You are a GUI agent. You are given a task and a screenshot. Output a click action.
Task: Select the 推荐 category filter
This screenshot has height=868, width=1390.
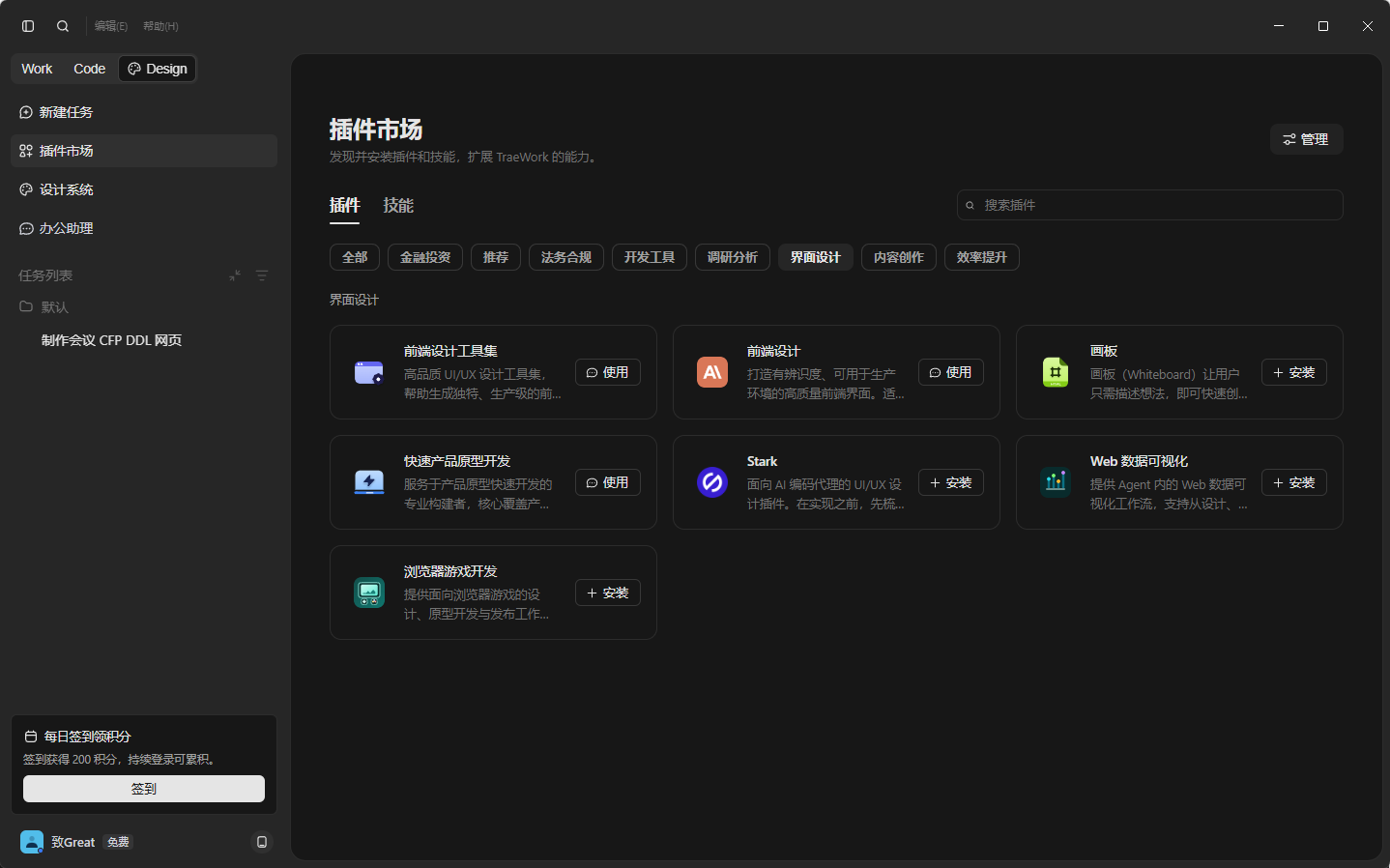pos(496,257)
